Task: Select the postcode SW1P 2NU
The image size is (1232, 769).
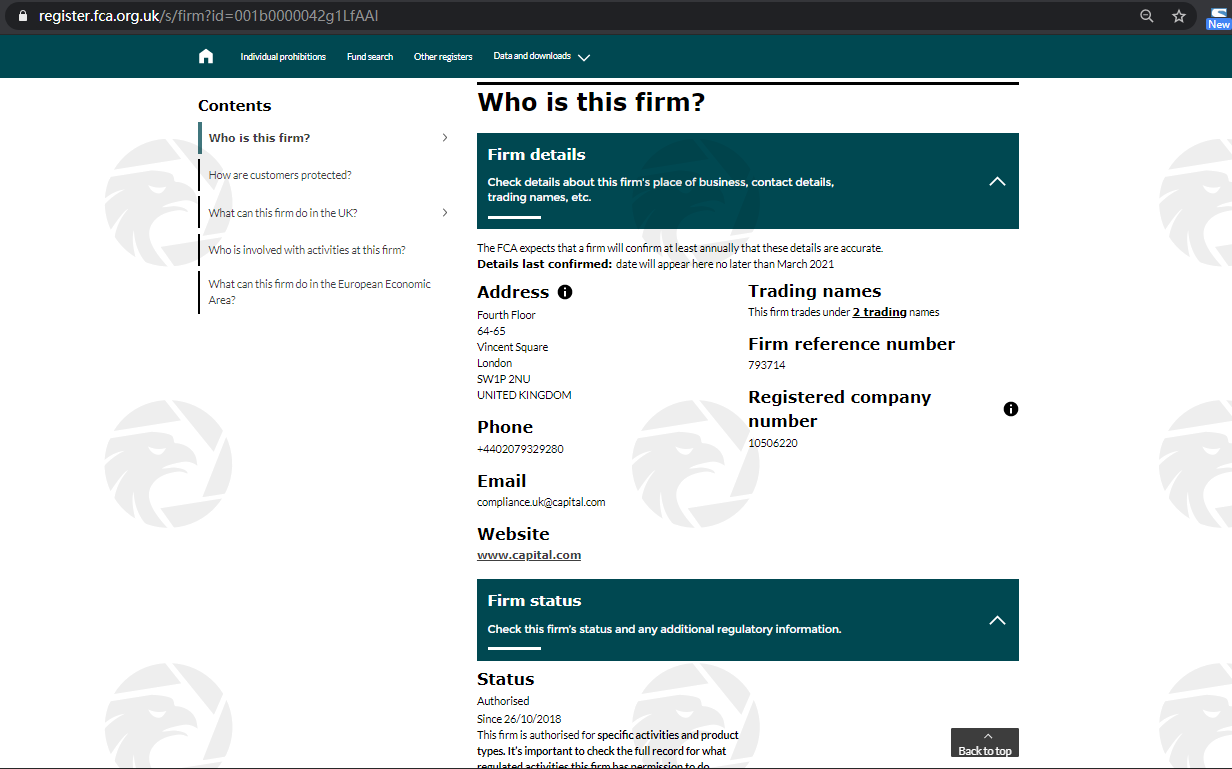Action: 504,379
